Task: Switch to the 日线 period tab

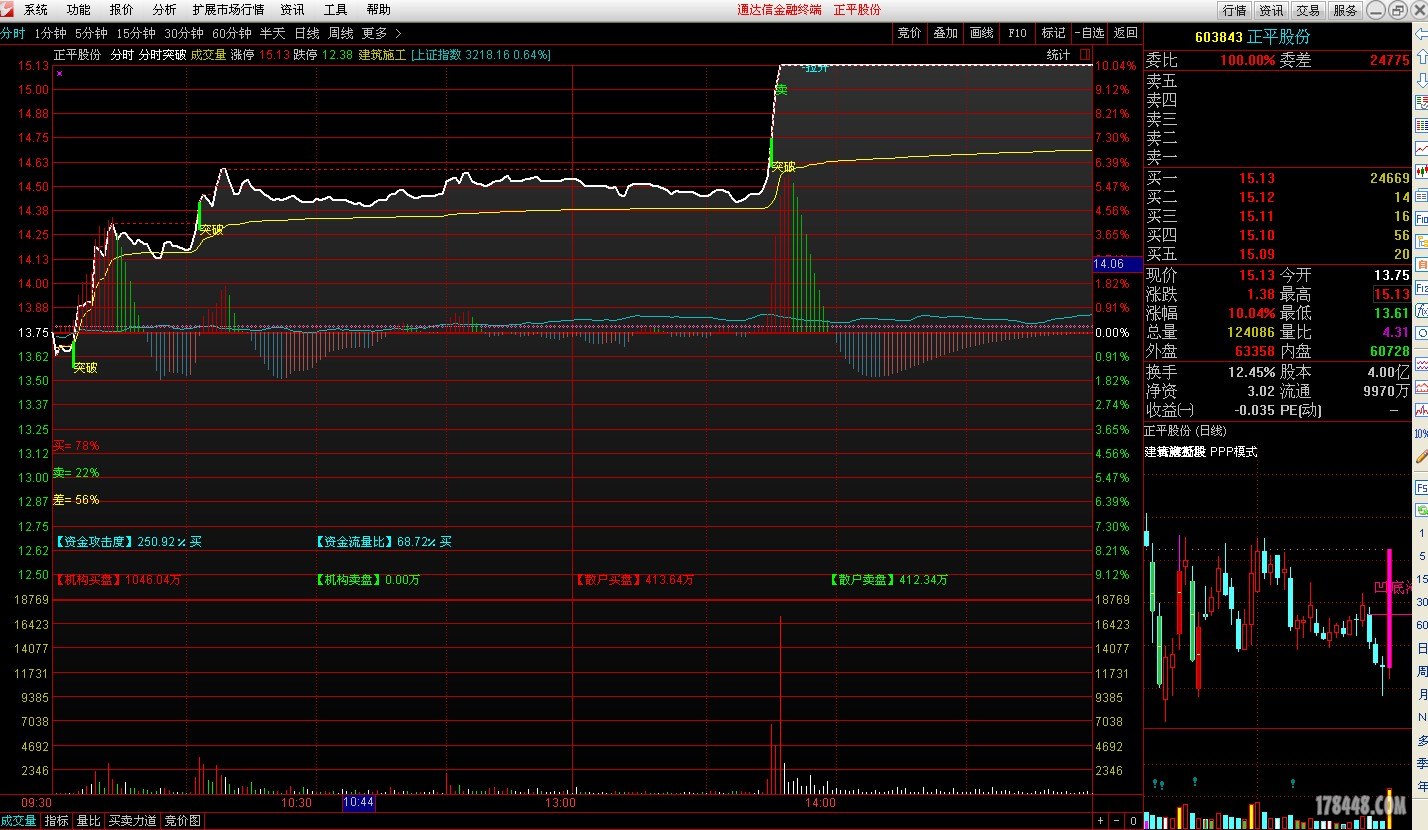Action: tap(306, 32)
